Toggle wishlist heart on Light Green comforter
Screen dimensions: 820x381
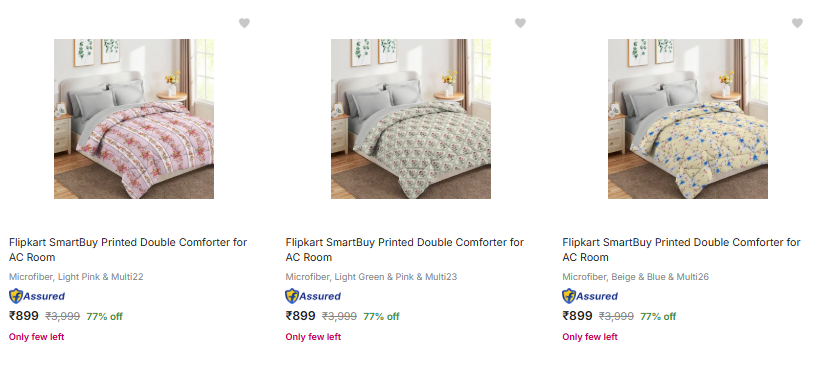point(520,23)
